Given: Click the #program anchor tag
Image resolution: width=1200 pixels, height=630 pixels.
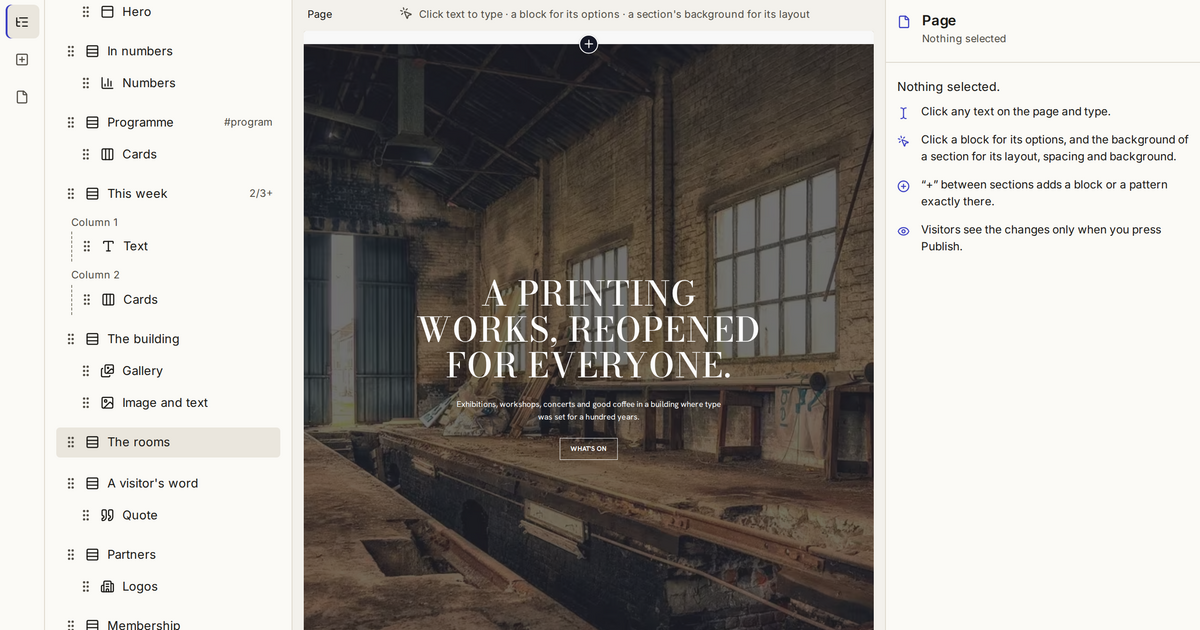Looking at the screenshot, I should [x=248, y=122].
